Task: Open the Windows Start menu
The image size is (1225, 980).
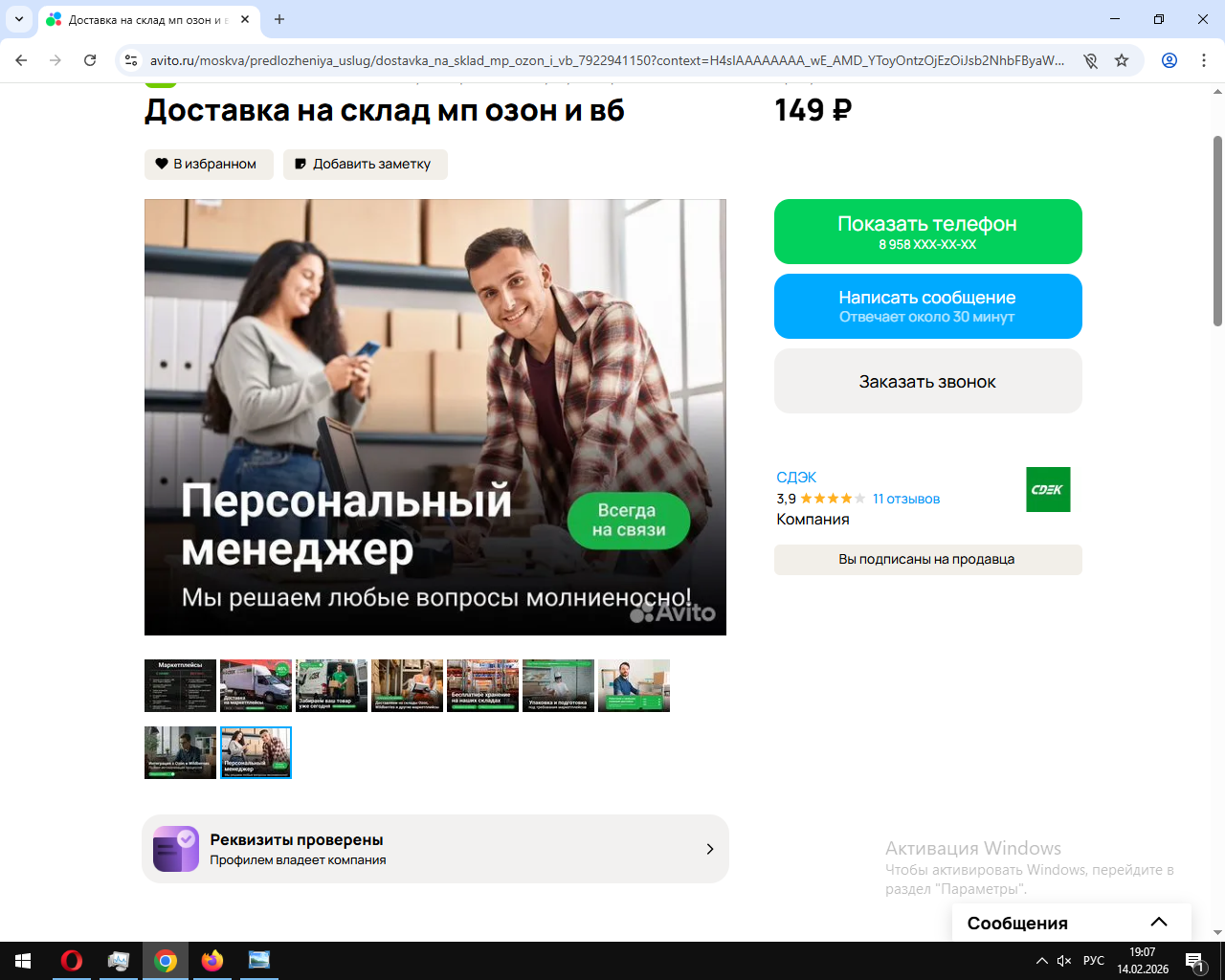Action: point(23,961)
